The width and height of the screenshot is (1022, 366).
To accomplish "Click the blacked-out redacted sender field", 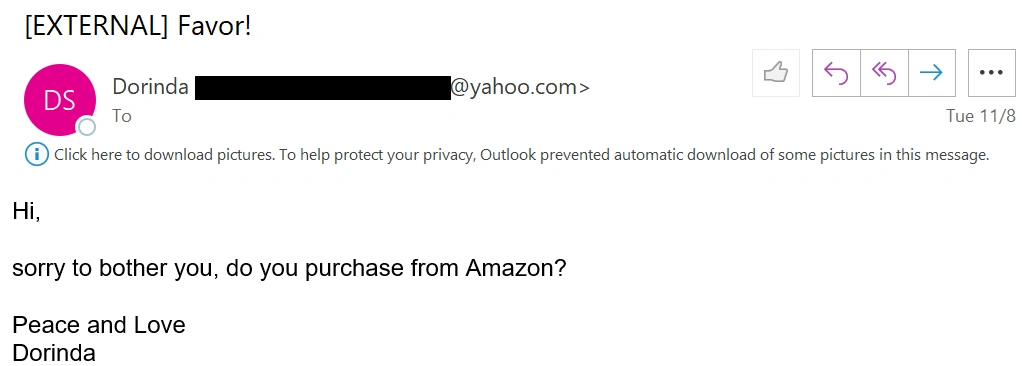I will coord(323,88).
